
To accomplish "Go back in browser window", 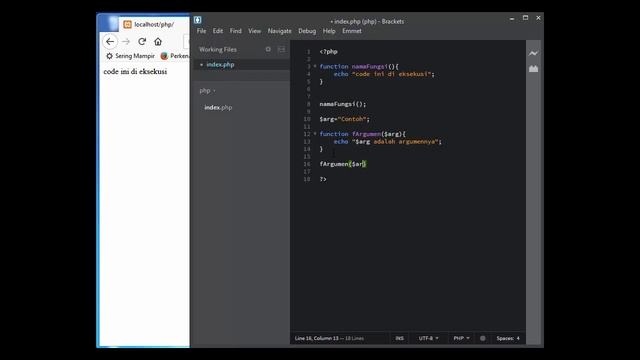I will click(x=110, y=42).
